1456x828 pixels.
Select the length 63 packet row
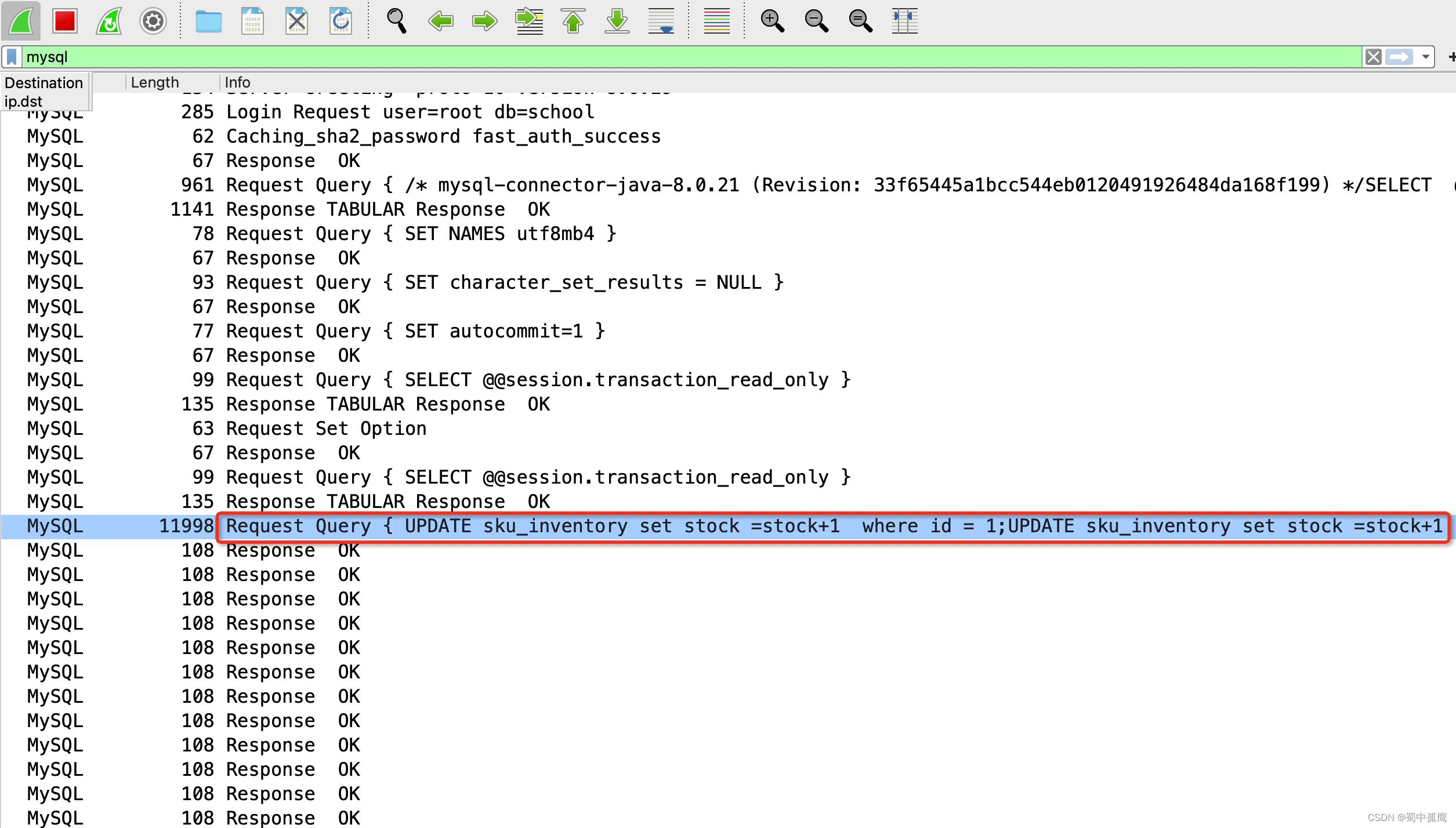pos(728,428)
